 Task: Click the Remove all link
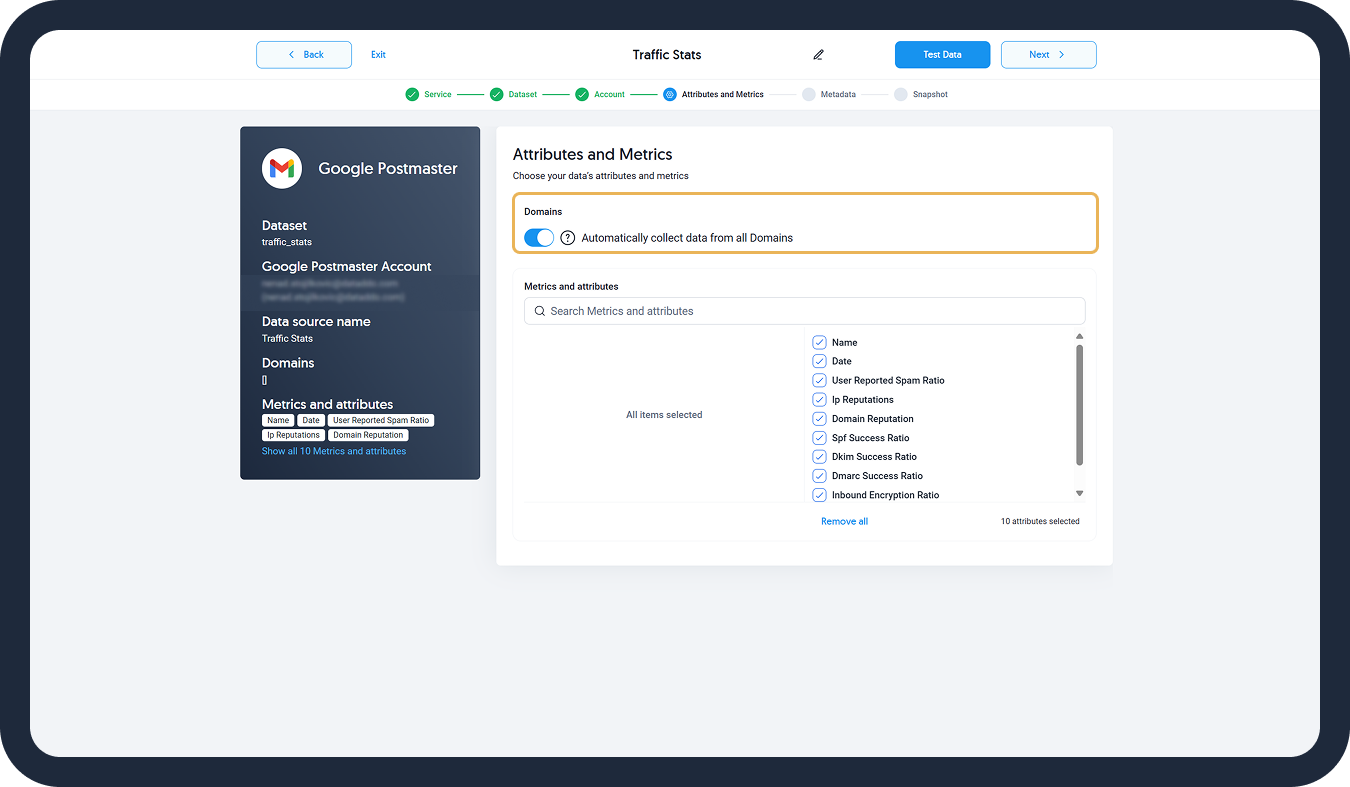point(844,521)
